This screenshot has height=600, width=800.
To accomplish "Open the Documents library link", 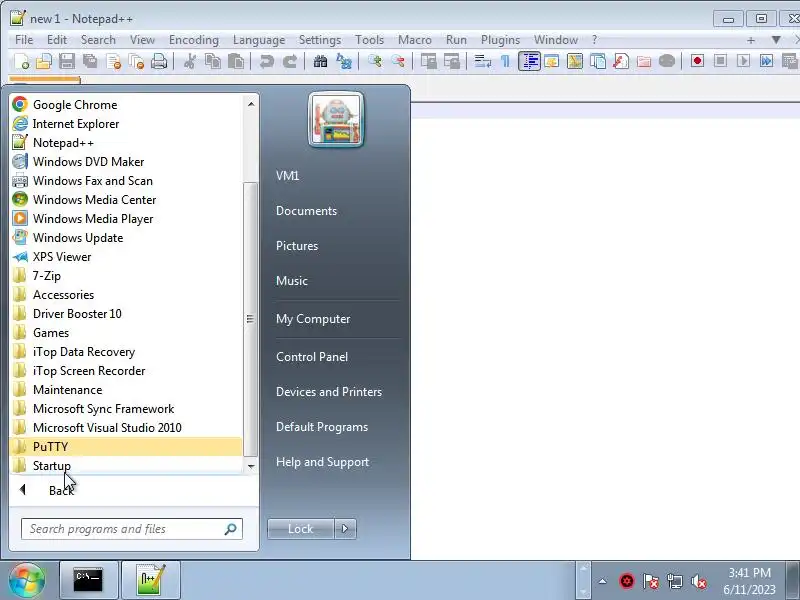I will point(306,211).
